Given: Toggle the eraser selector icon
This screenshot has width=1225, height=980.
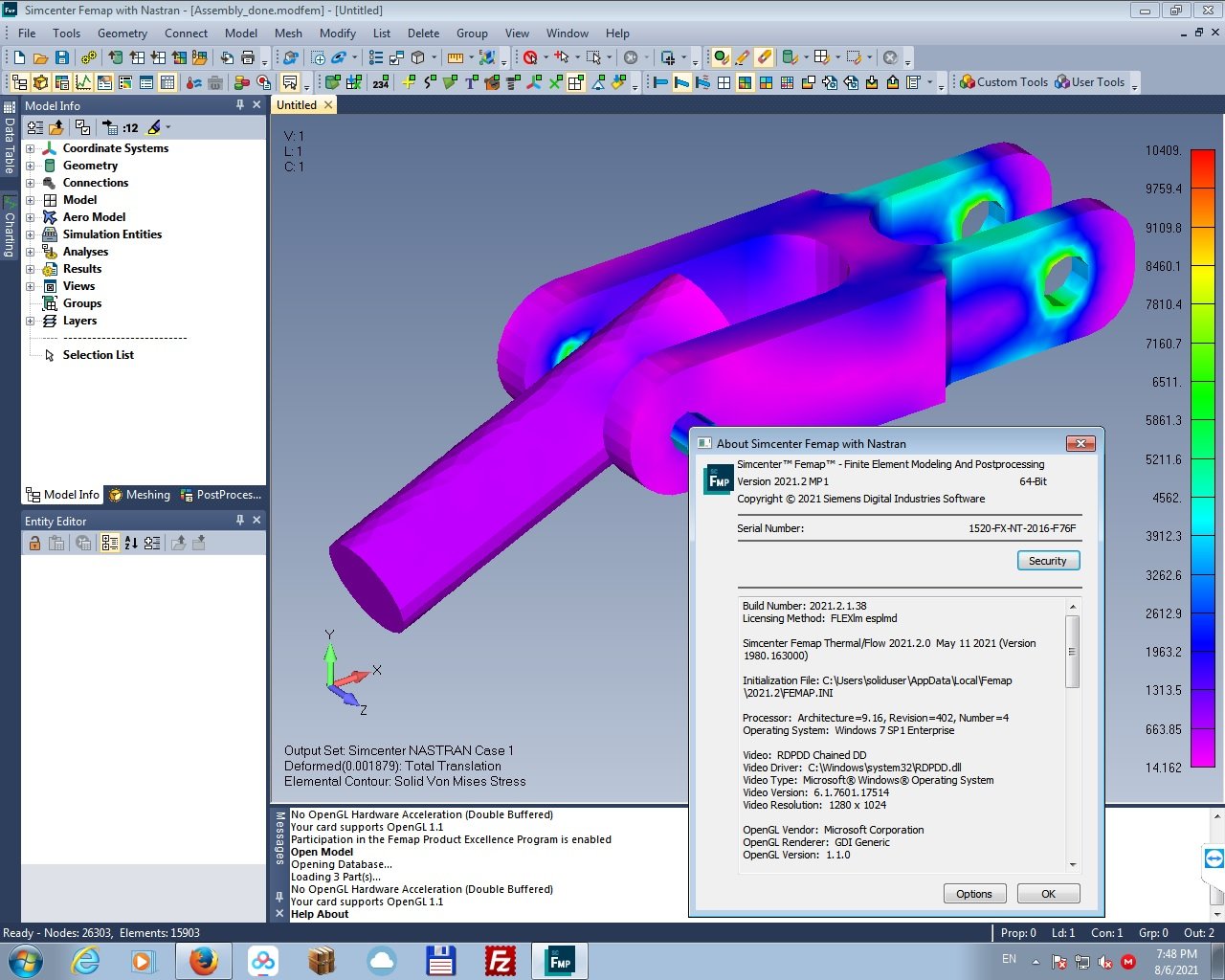Looking at the screenshot, I should pos(764,58).
